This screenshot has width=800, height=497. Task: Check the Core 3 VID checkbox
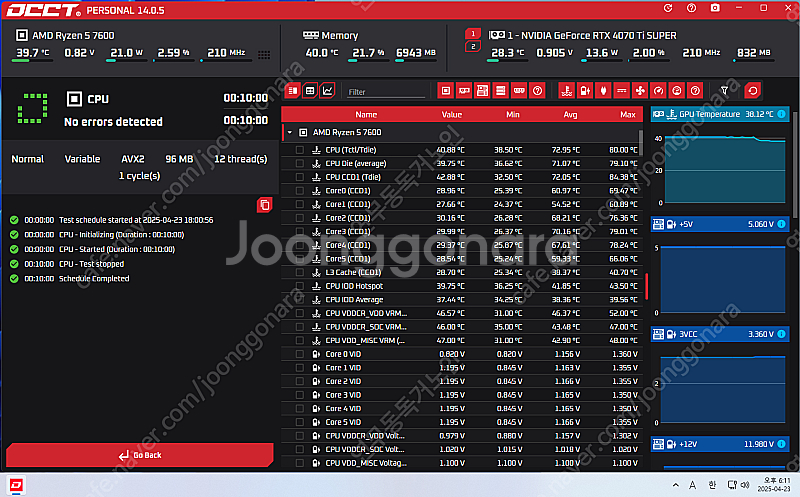pyautogui.click(x=299, y=395)
